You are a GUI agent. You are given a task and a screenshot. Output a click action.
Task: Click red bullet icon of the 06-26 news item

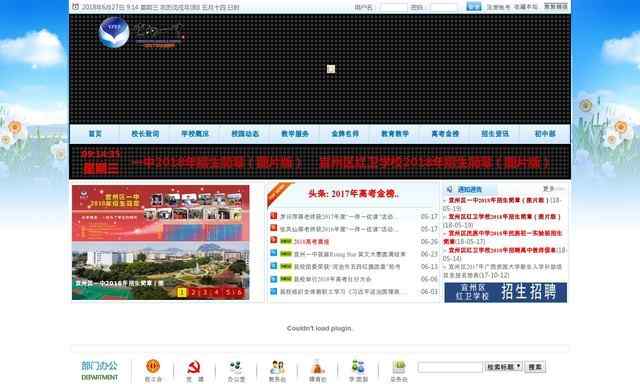274,240
